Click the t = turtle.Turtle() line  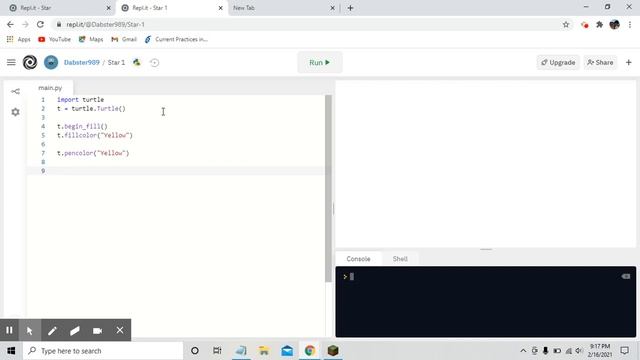[x=91, y=109]
